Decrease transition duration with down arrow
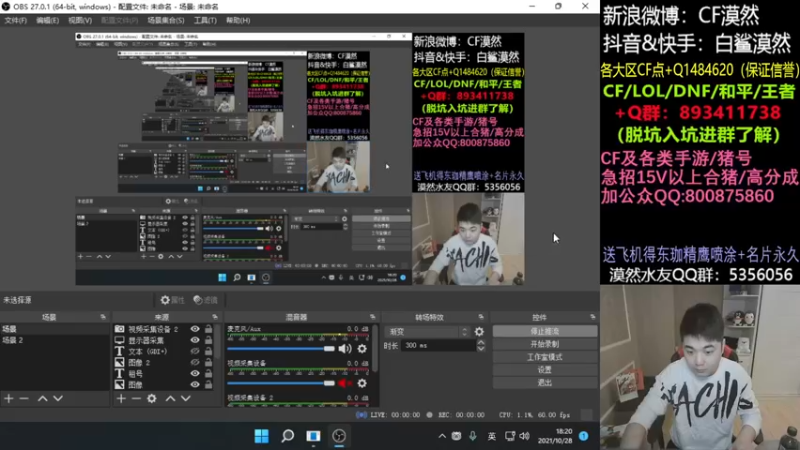 [481, 348]
